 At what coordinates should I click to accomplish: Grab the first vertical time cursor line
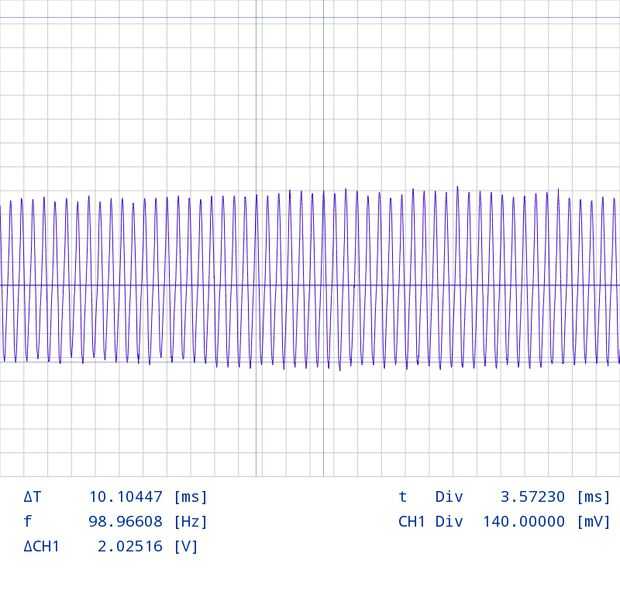click(x=256, y=238)
